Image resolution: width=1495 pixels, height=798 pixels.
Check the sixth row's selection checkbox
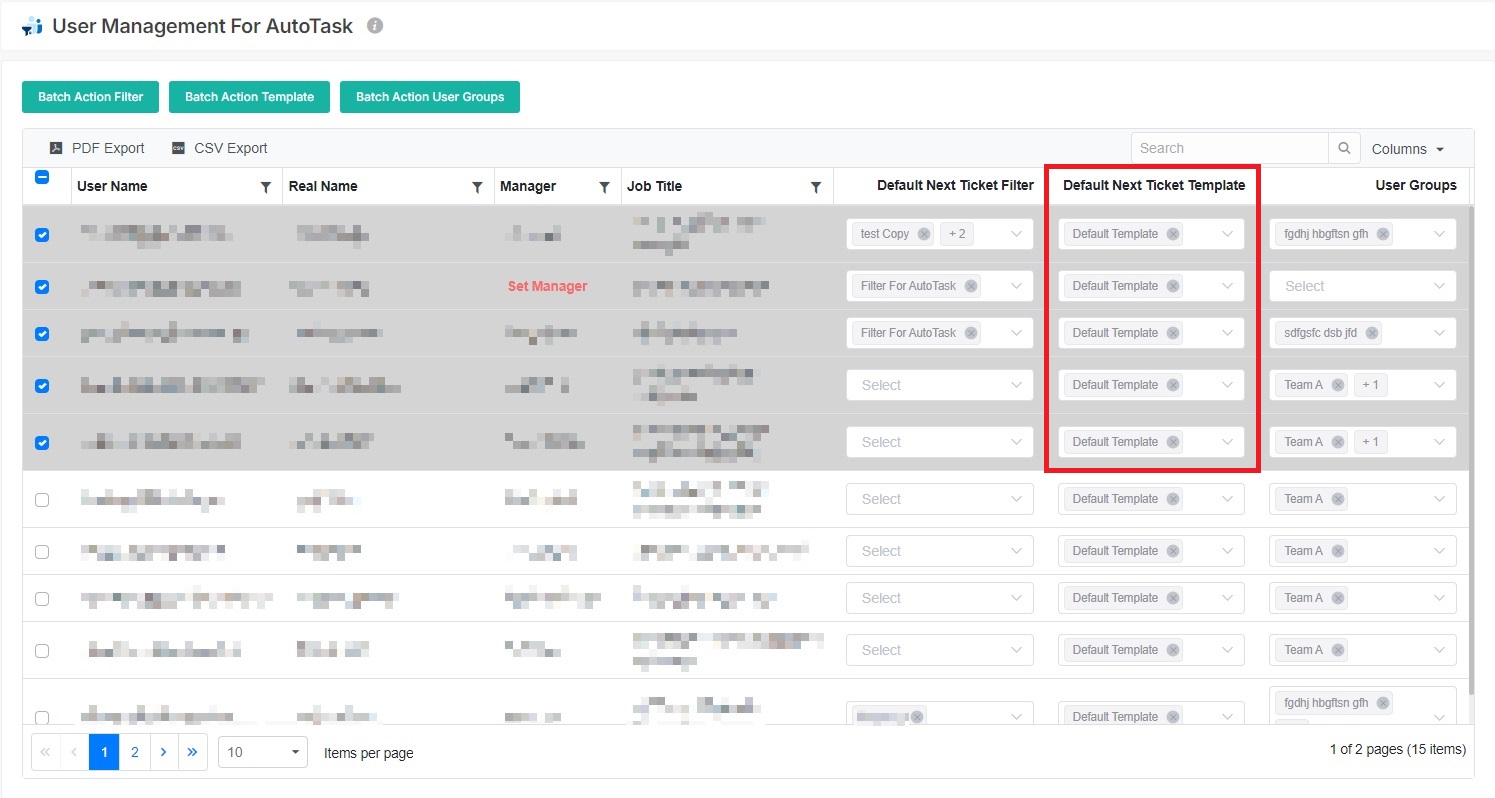click(x=41, y=499)
